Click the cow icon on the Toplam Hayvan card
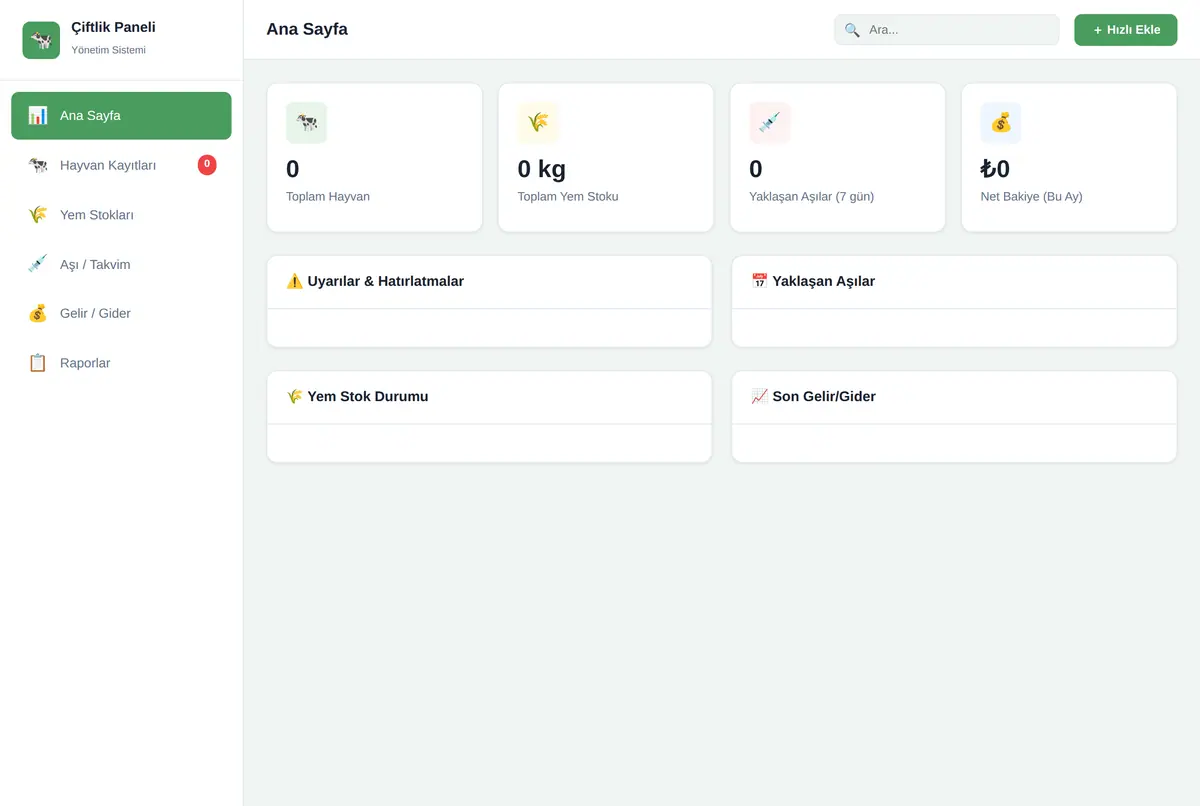 (x=306, y=123)
